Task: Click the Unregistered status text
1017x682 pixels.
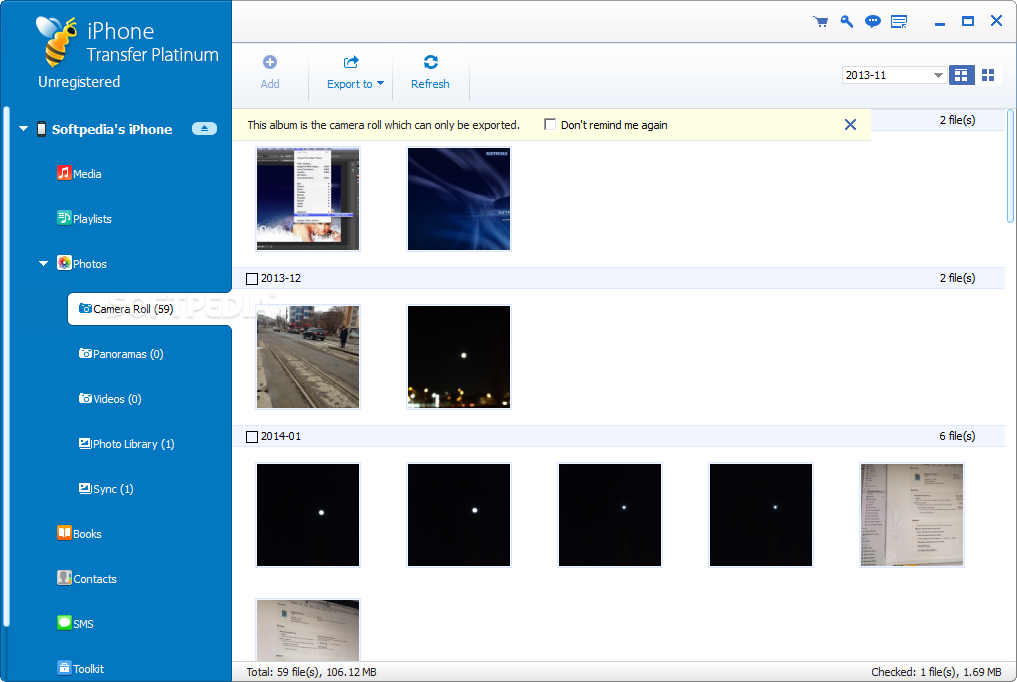Action: pyautogui.click(x=78, y=82)
